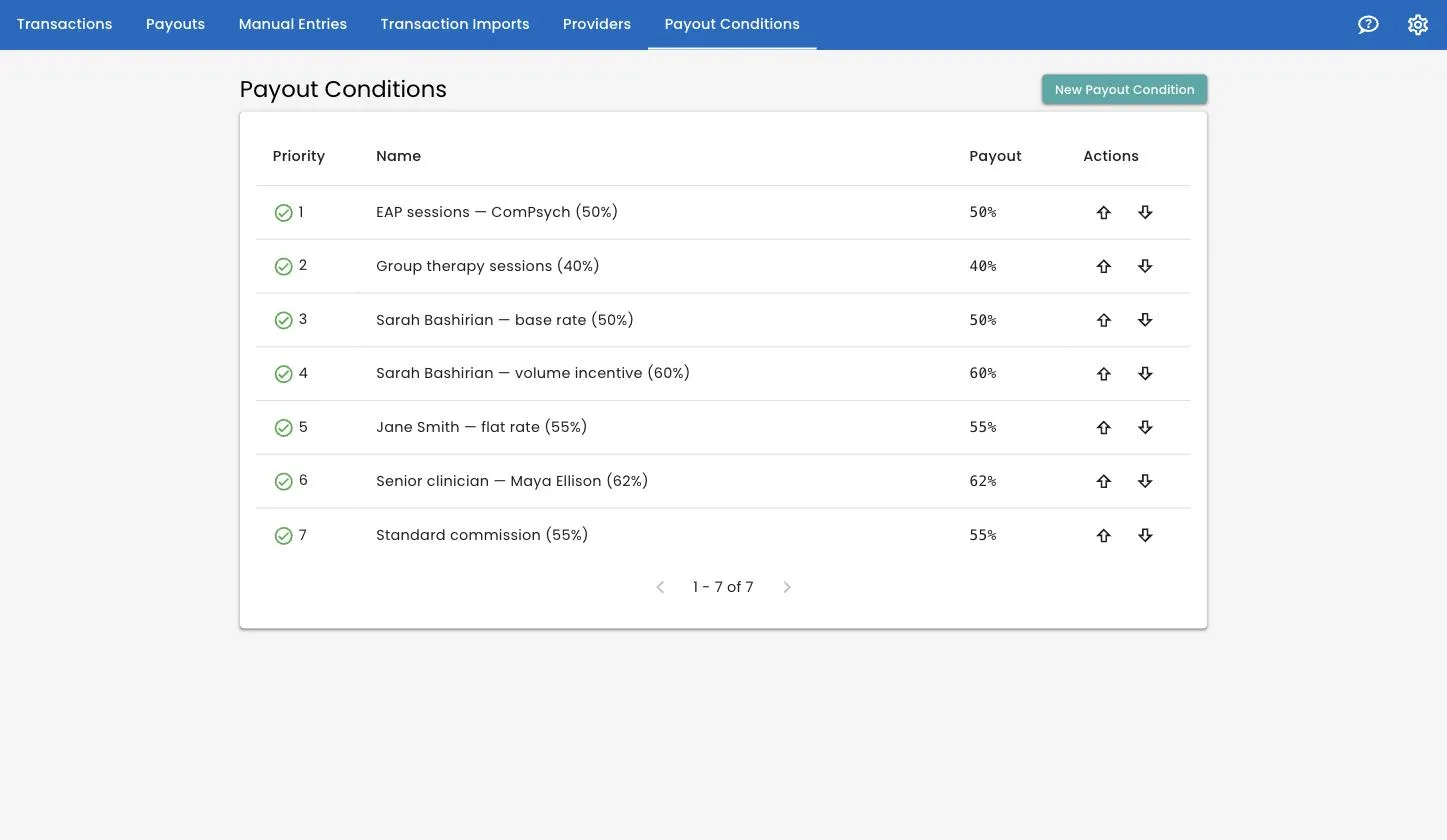Click the active checkmark for priority 5
This screenshot has width=1447, height=840.
(x=283, y=428)
